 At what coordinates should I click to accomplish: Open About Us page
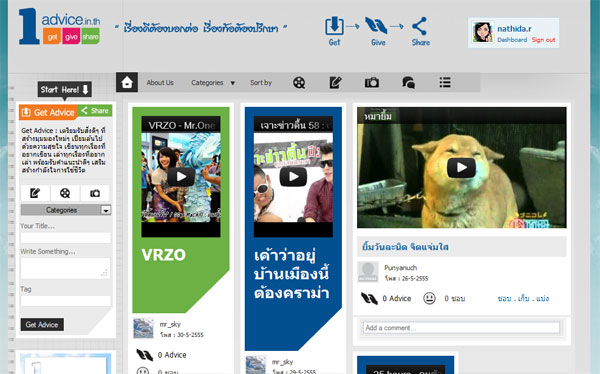160,82
